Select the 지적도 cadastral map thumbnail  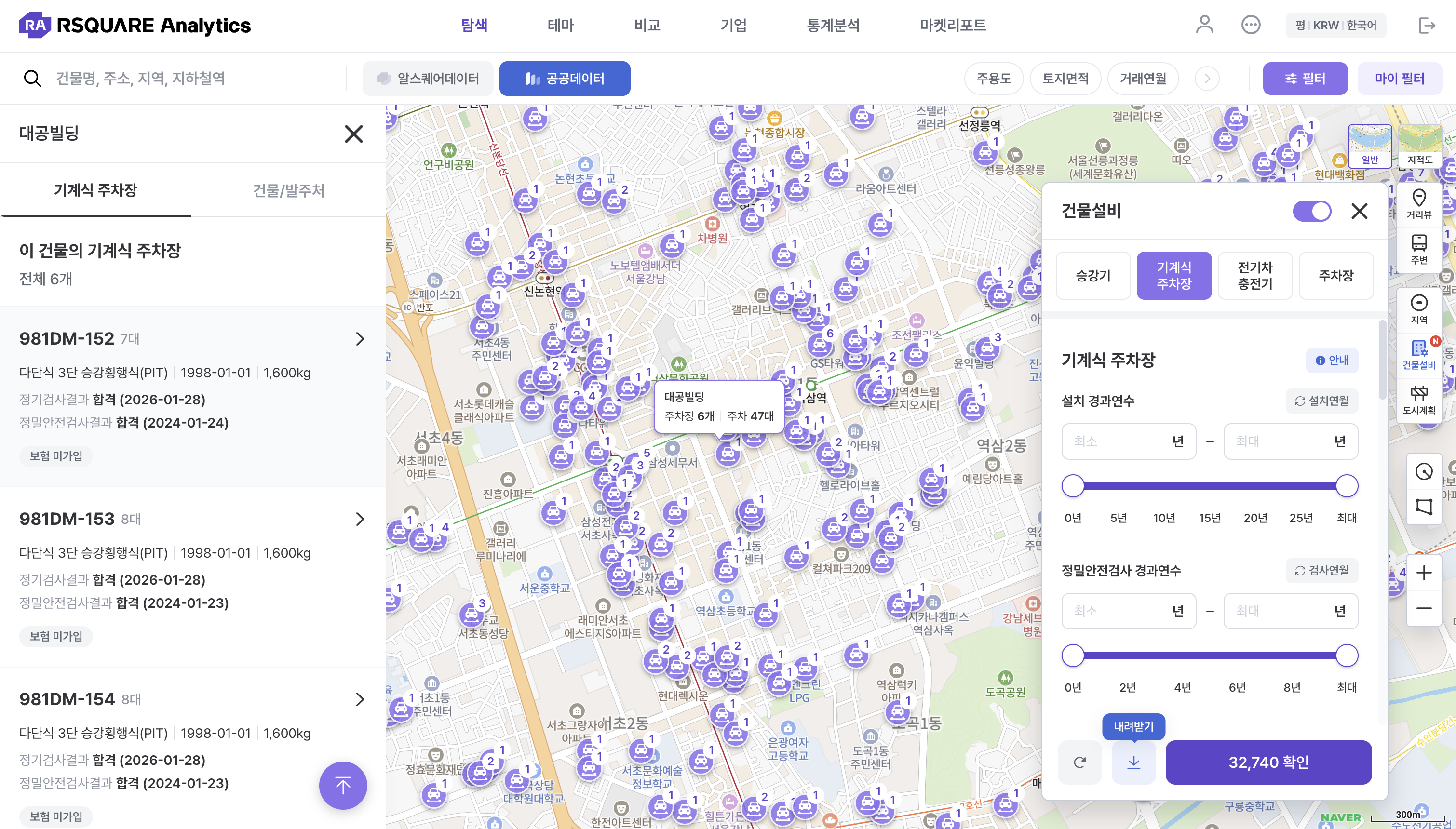[x=1419, y=146]
